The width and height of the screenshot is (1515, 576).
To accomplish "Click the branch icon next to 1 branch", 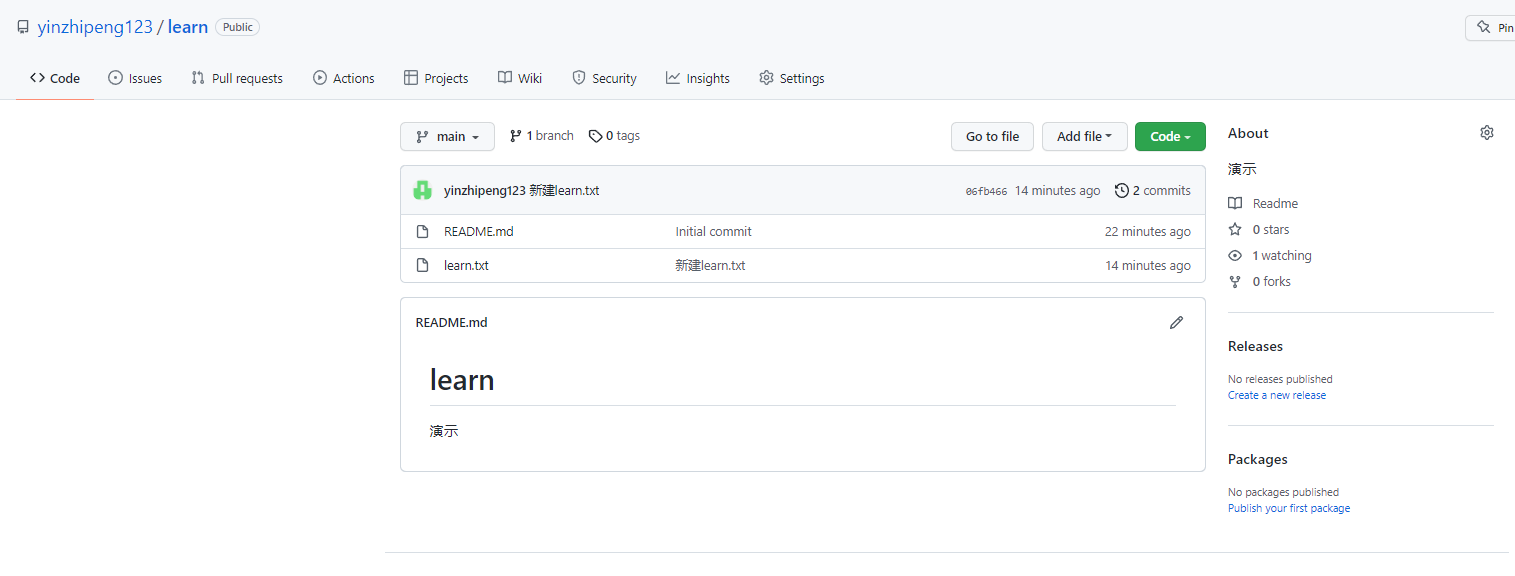I will click(516, 136).
